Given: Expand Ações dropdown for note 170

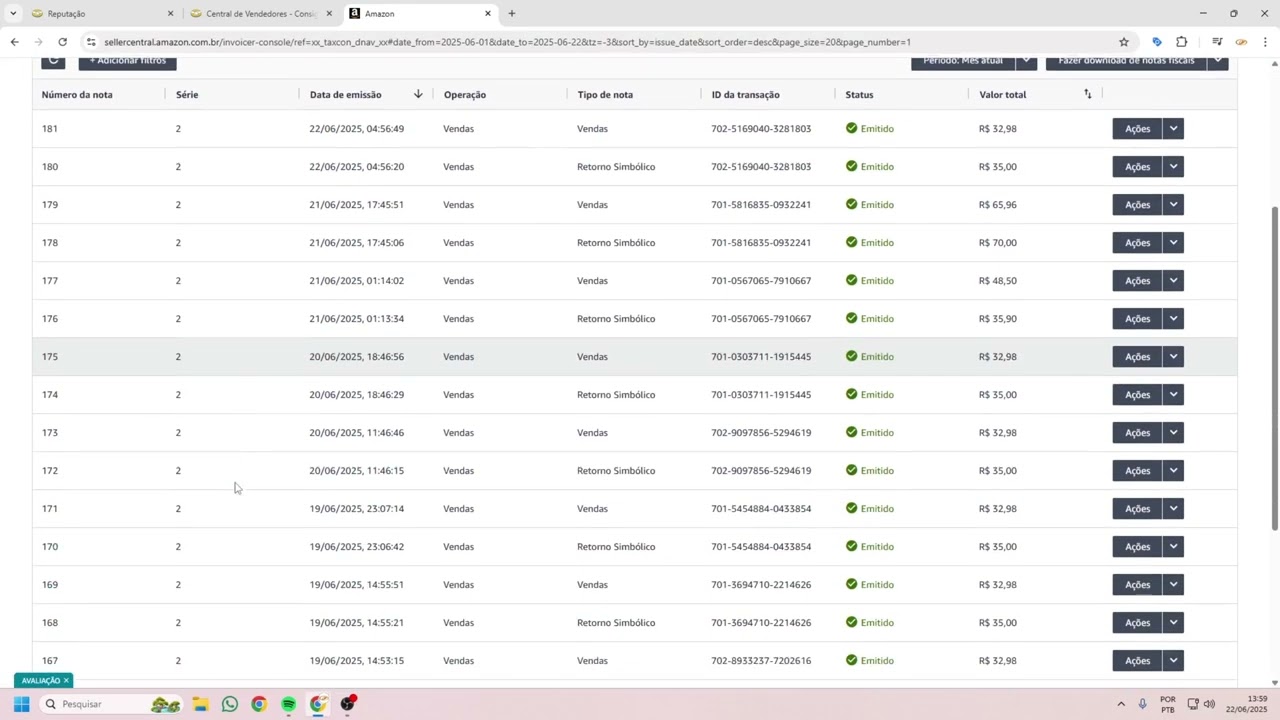Looking at the screenshot, I should tap(1174, 547).
